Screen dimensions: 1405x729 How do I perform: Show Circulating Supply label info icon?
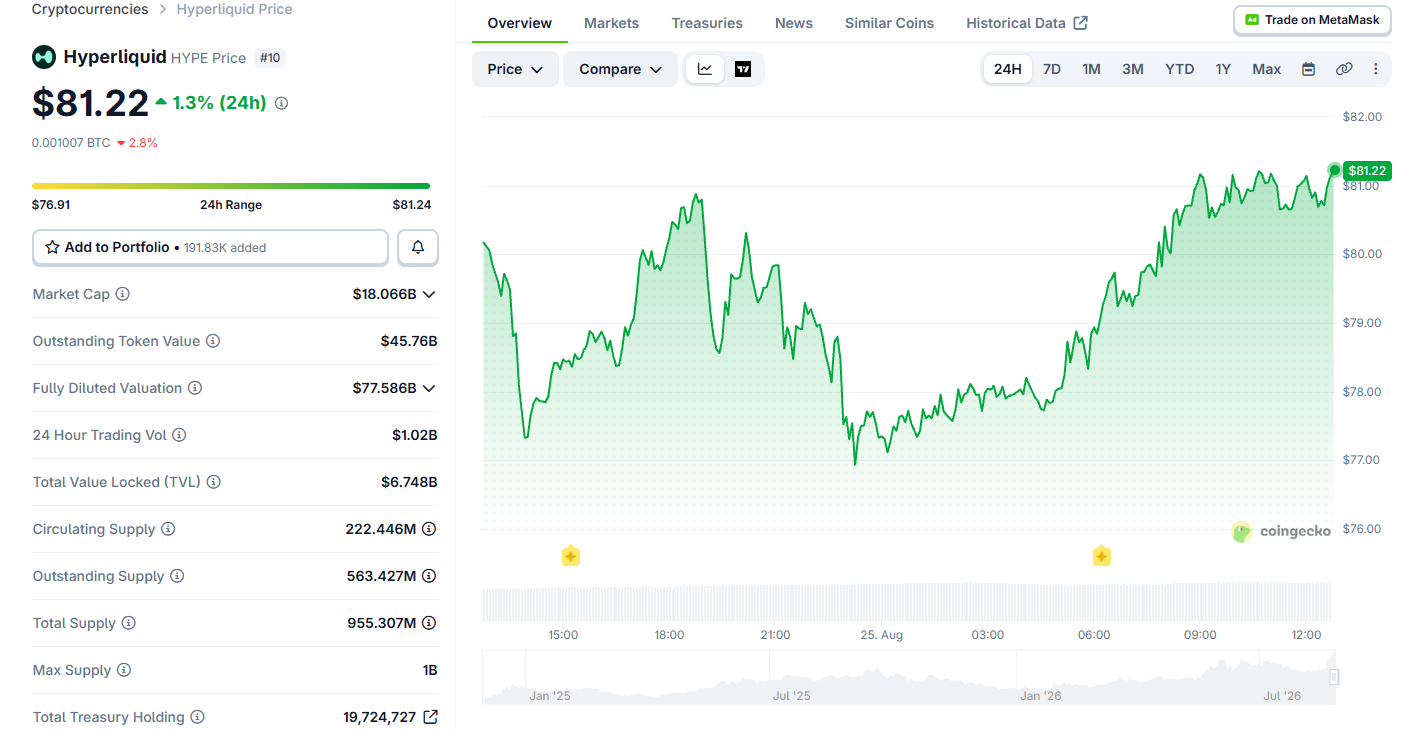click(x=168, y=529)
